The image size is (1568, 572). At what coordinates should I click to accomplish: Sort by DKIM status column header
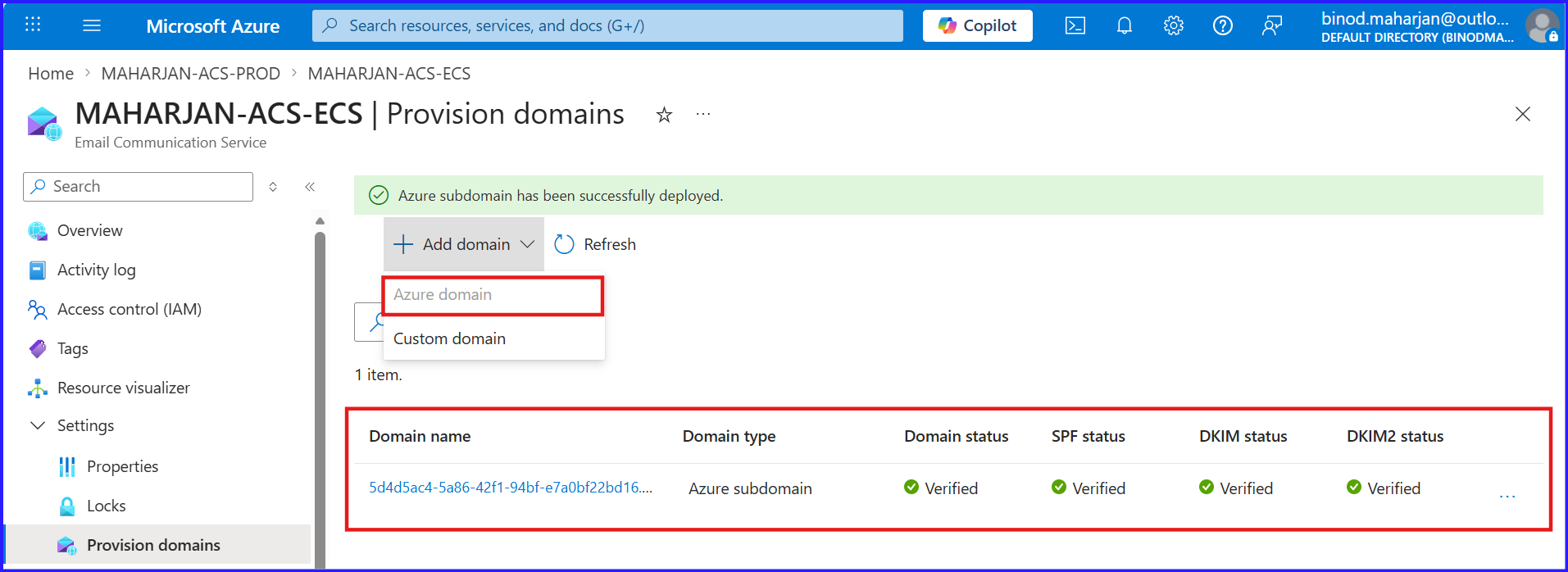pos(1243,436)
